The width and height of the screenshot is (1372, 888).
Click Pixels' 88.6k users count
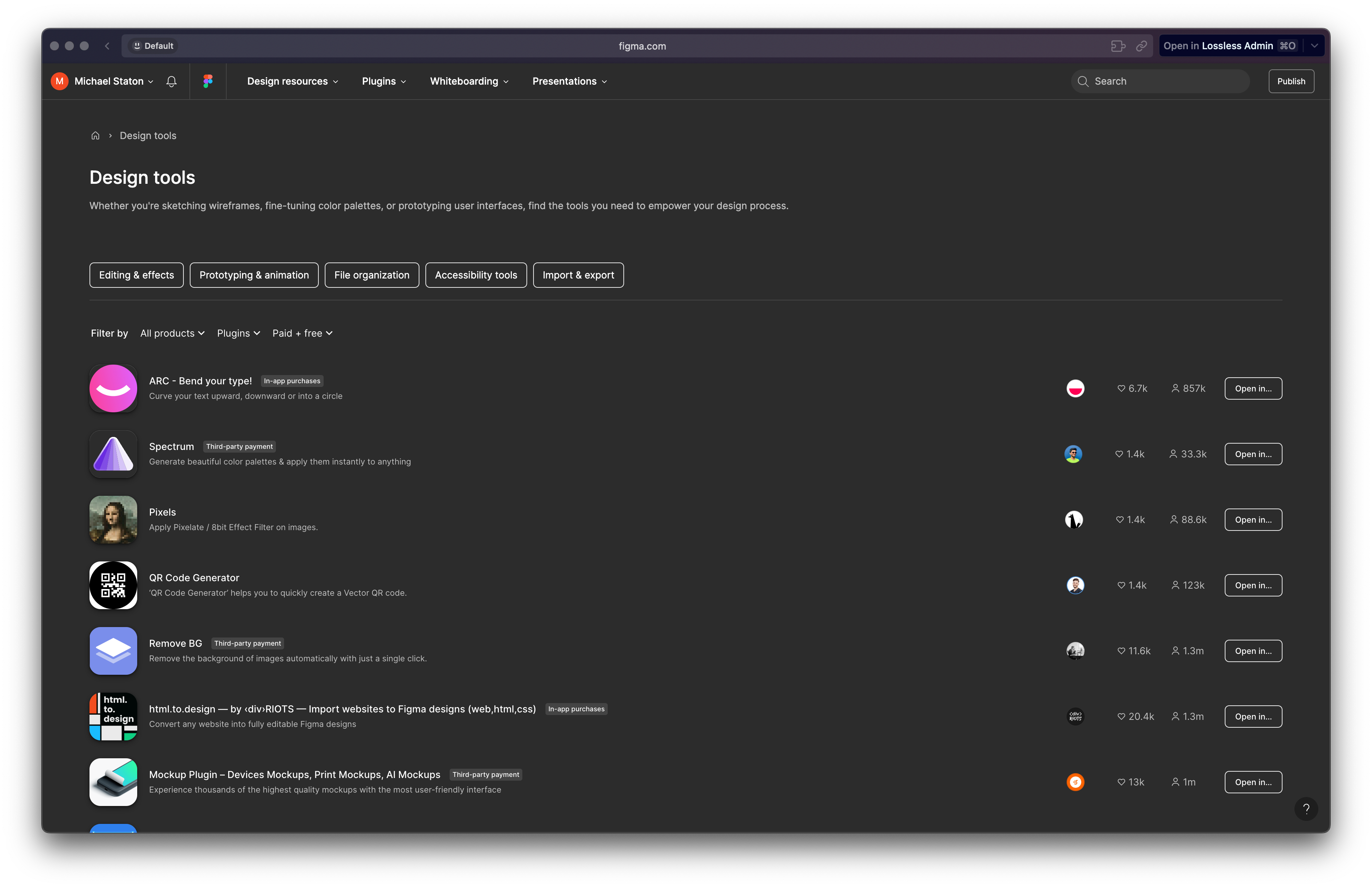click(x=1188, y=520)
